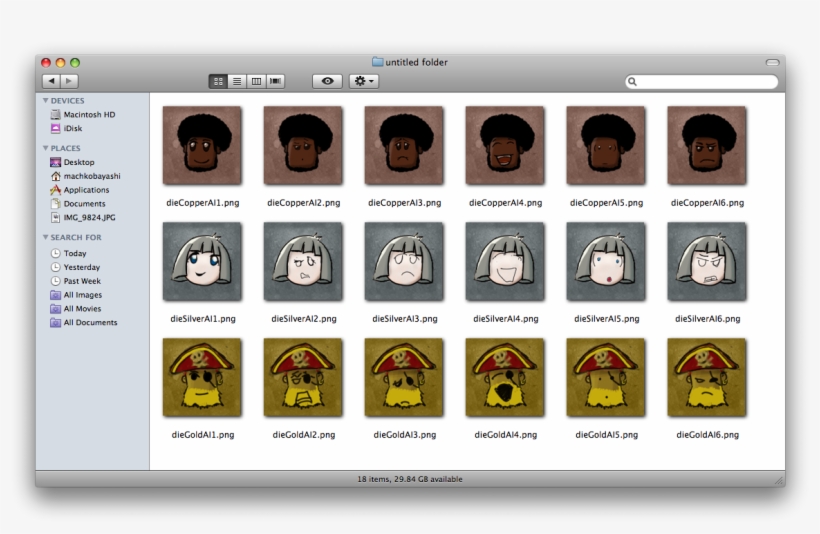Screen dimensions: 820x534
Task: Select dieSilverAI2.png thumbnail
Action: point(303,262)
